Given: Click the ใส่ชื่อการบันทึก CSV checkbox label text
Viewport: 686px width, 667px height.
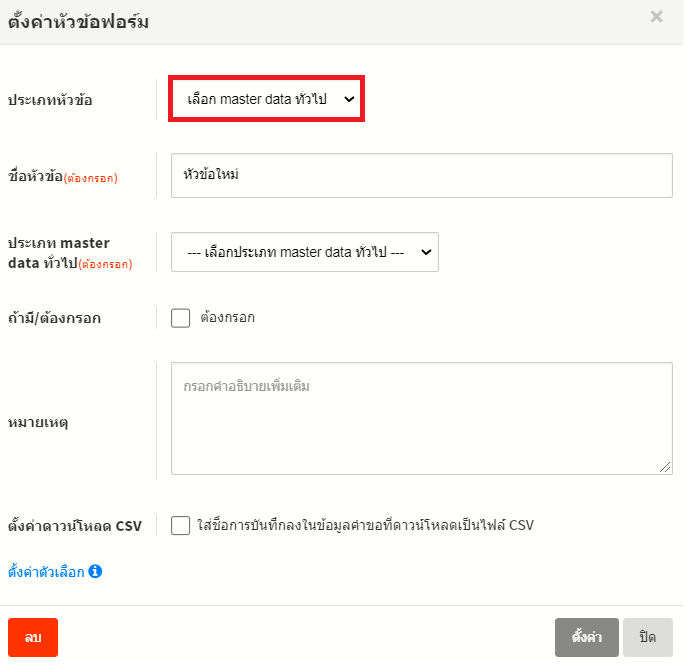Looking at the screenshot, I should click(x=366, y=525).
